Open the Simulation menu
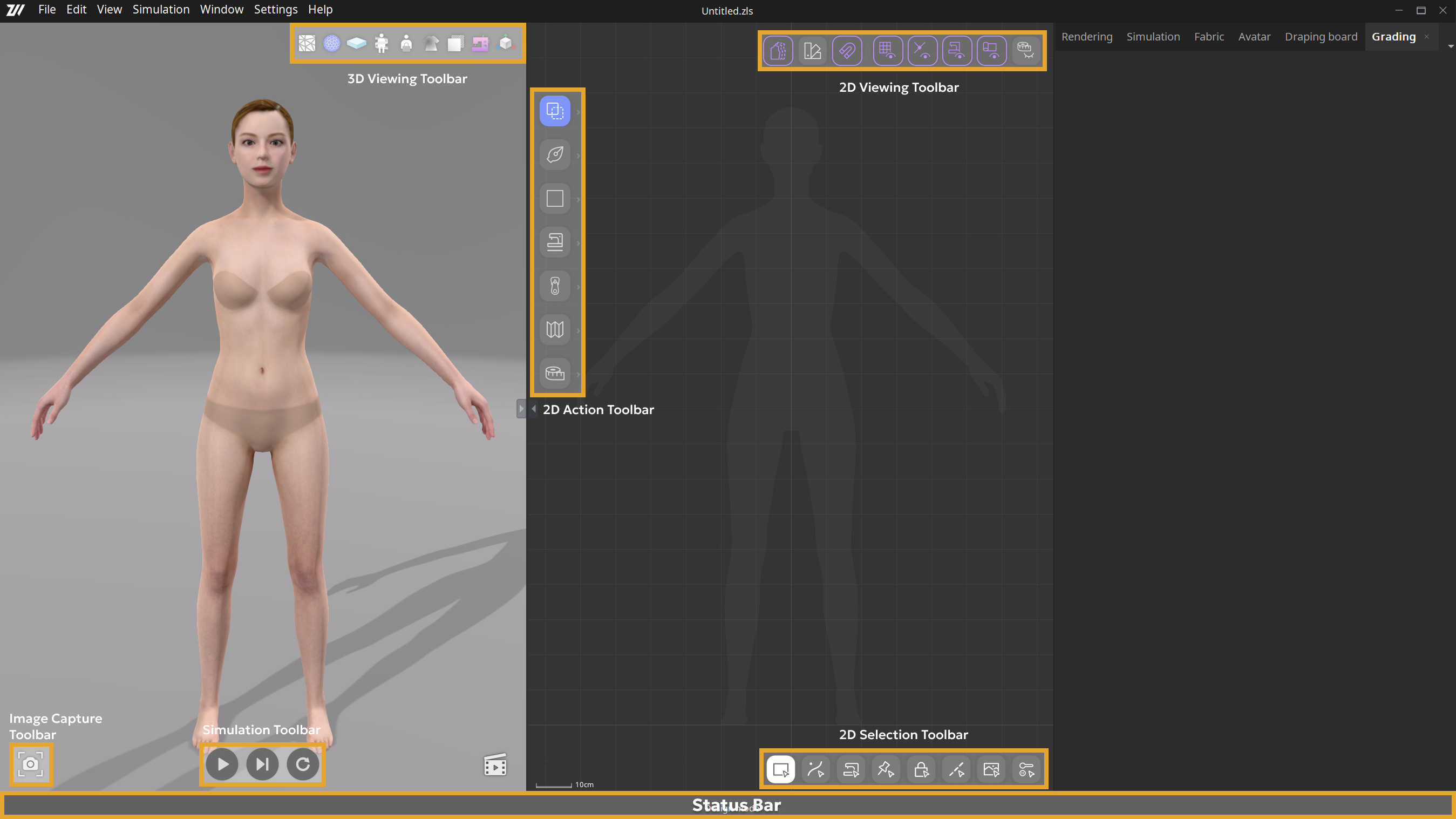 tap(161, 10)
